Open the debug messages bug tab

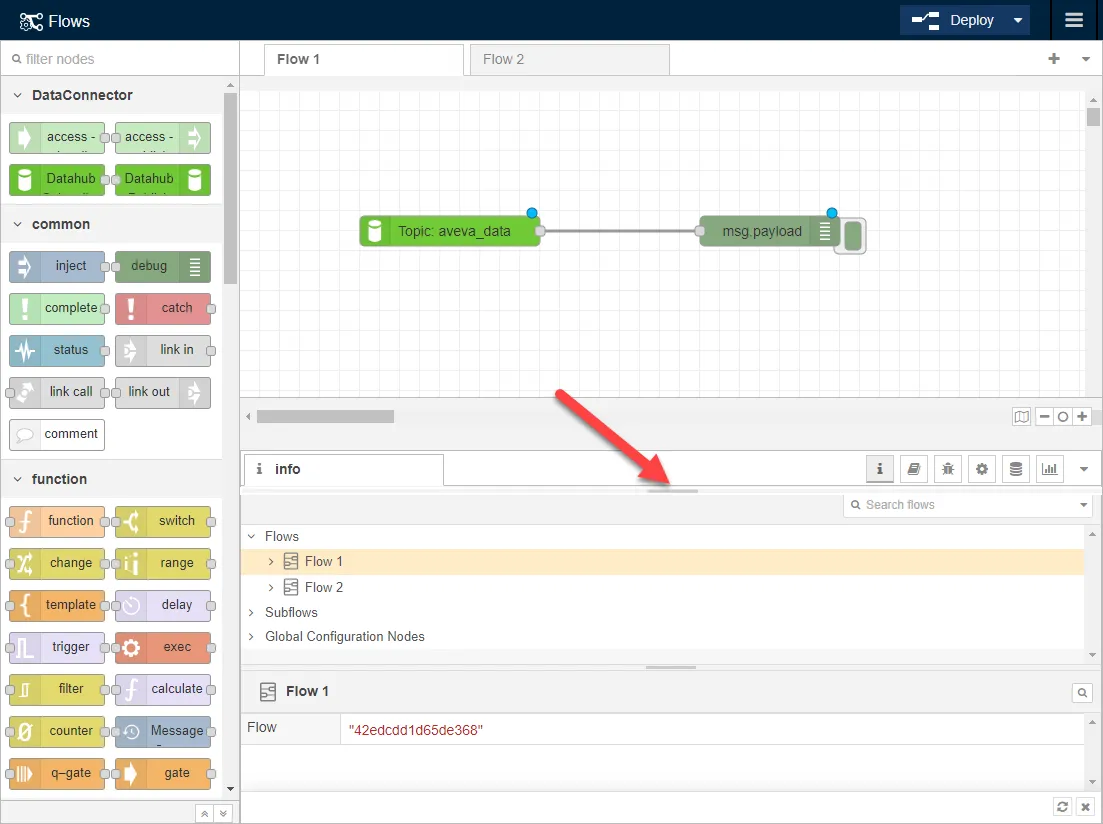pos(948,469)
